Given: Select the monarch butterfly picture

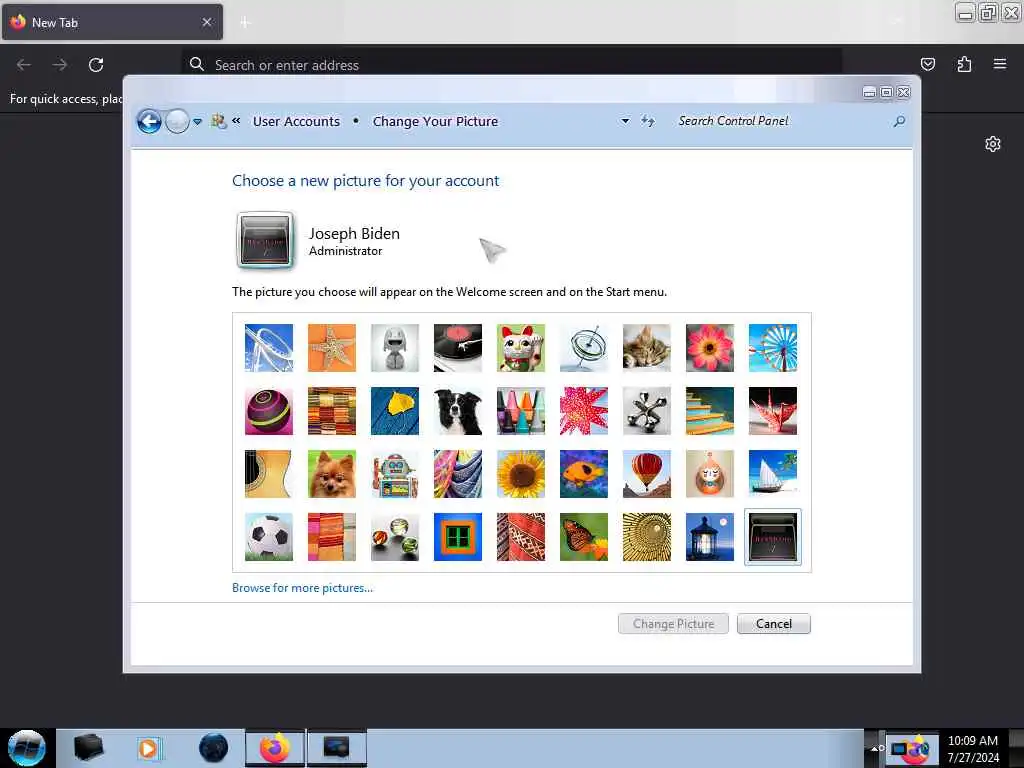Looking at the screenshot, I should point(584,537).
